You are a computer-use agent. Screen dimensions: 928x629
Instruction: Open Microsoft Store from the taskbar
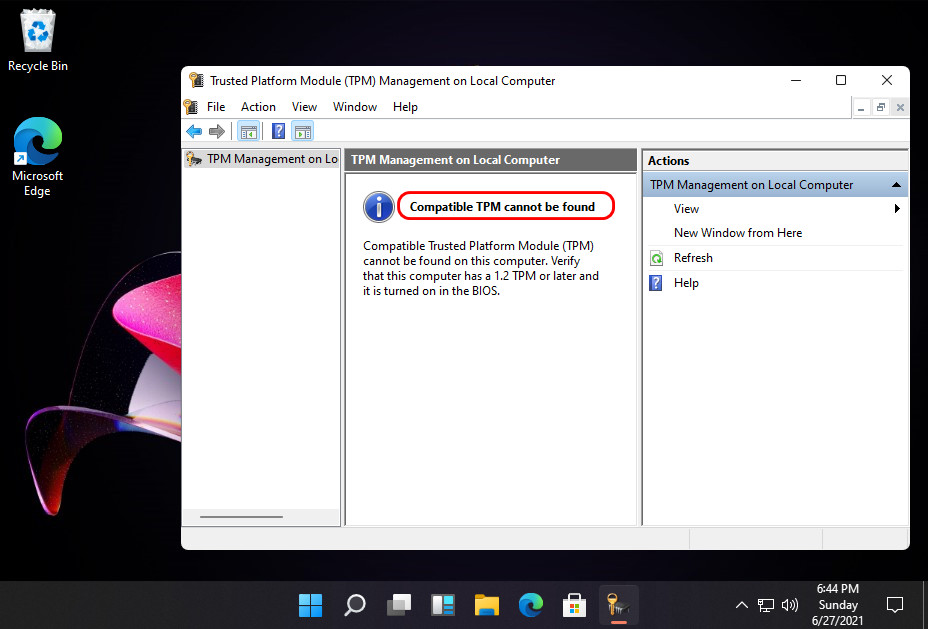574,605
